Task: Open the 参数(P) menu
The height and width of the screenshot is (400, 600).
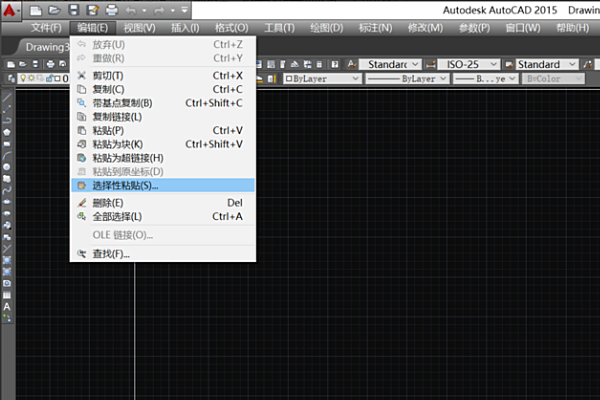Action: tap(474, 28)
